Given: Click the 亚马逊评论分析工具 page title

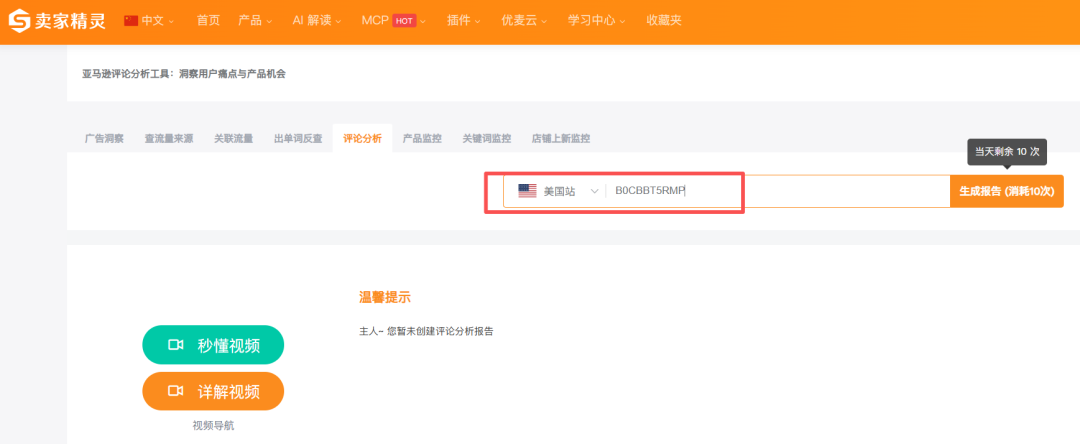Looking at the screenshot, I should pyautogui.click(x=184, y=74).
